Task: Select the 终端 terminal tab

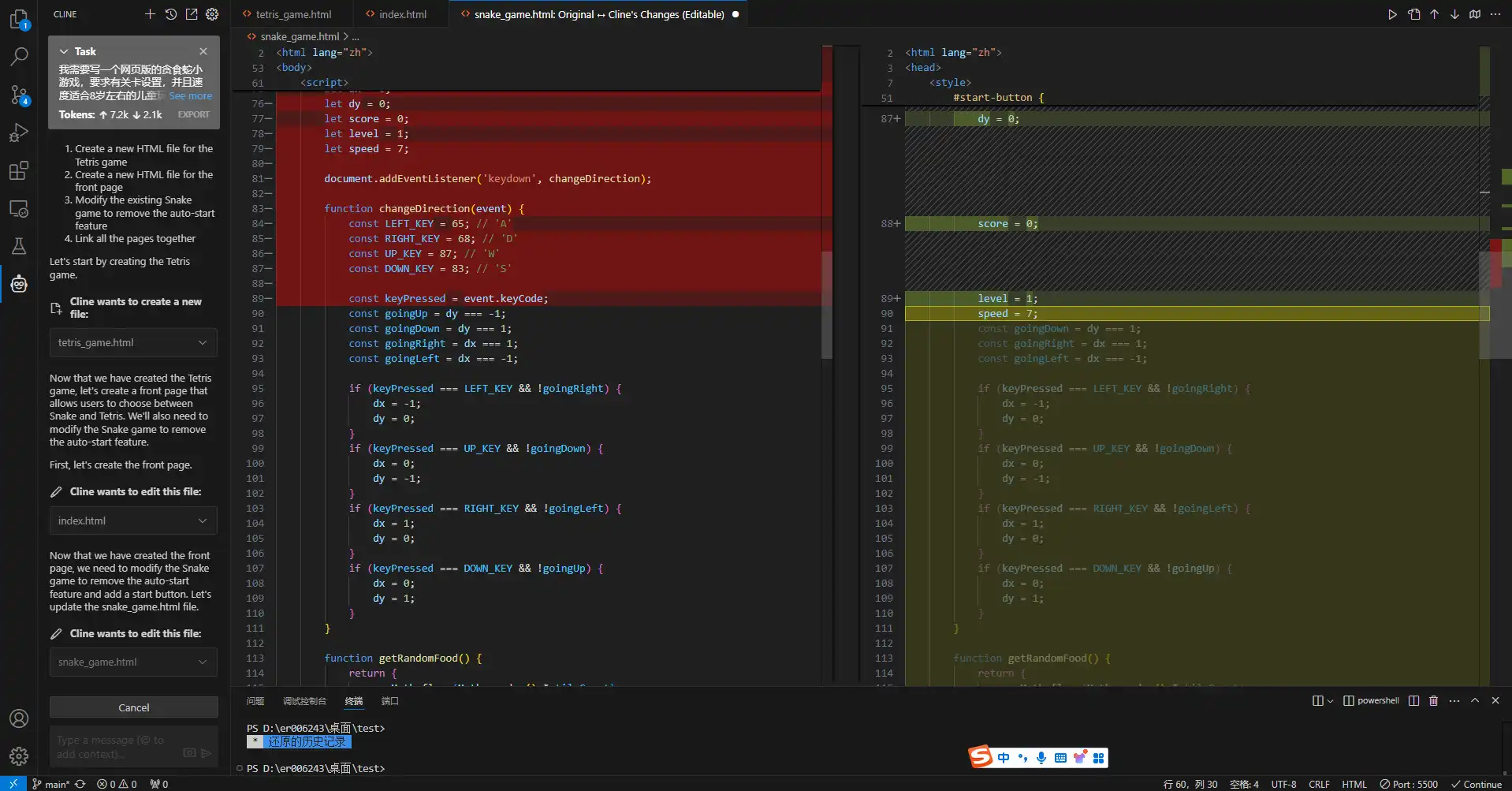Action: tap(354, 700)
